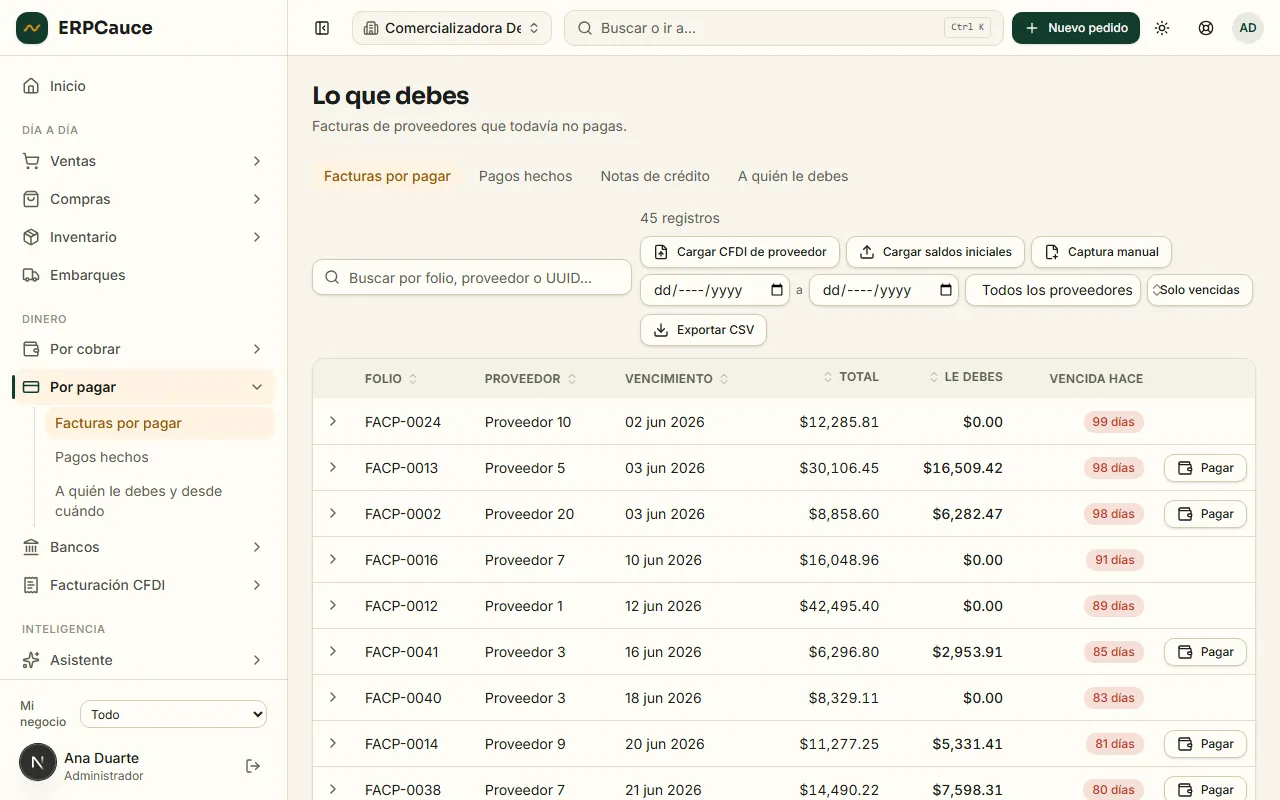Collapse the Por pagar chevron
This screenshot has height=800, width=1280.
tap(257, 387)
